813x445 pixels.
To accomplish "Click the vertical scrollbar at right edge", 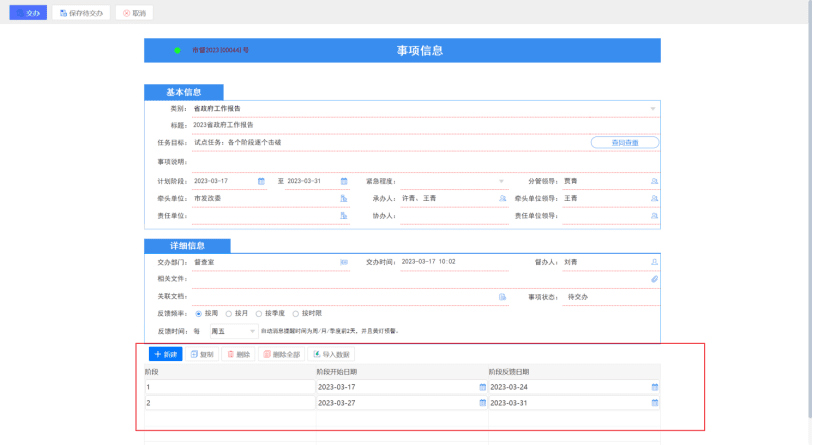I will [x=810, y=207].
